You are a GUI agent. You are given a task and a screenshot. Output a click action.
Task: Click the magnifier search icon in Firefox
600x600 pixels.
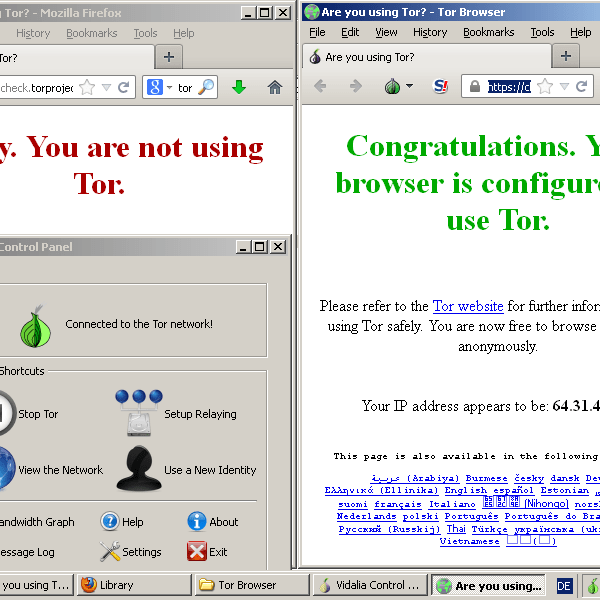pos(207,87)
